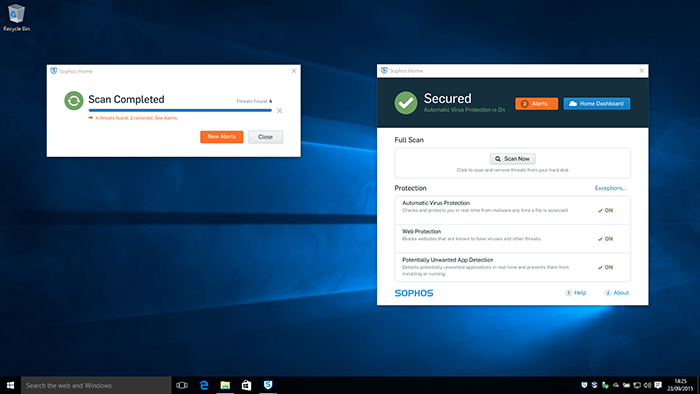Open the Exceptions... link
700x394 pixels.
pos(610,188)
